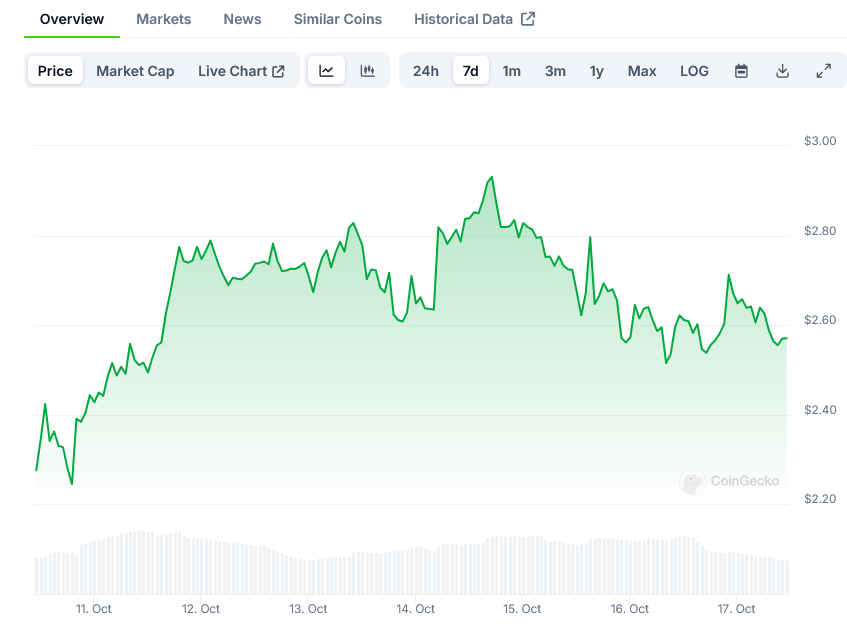The width and height of the screenshot is (847, 640).
Task: Toggle LOG scale on chart
Action: point(694,71)
